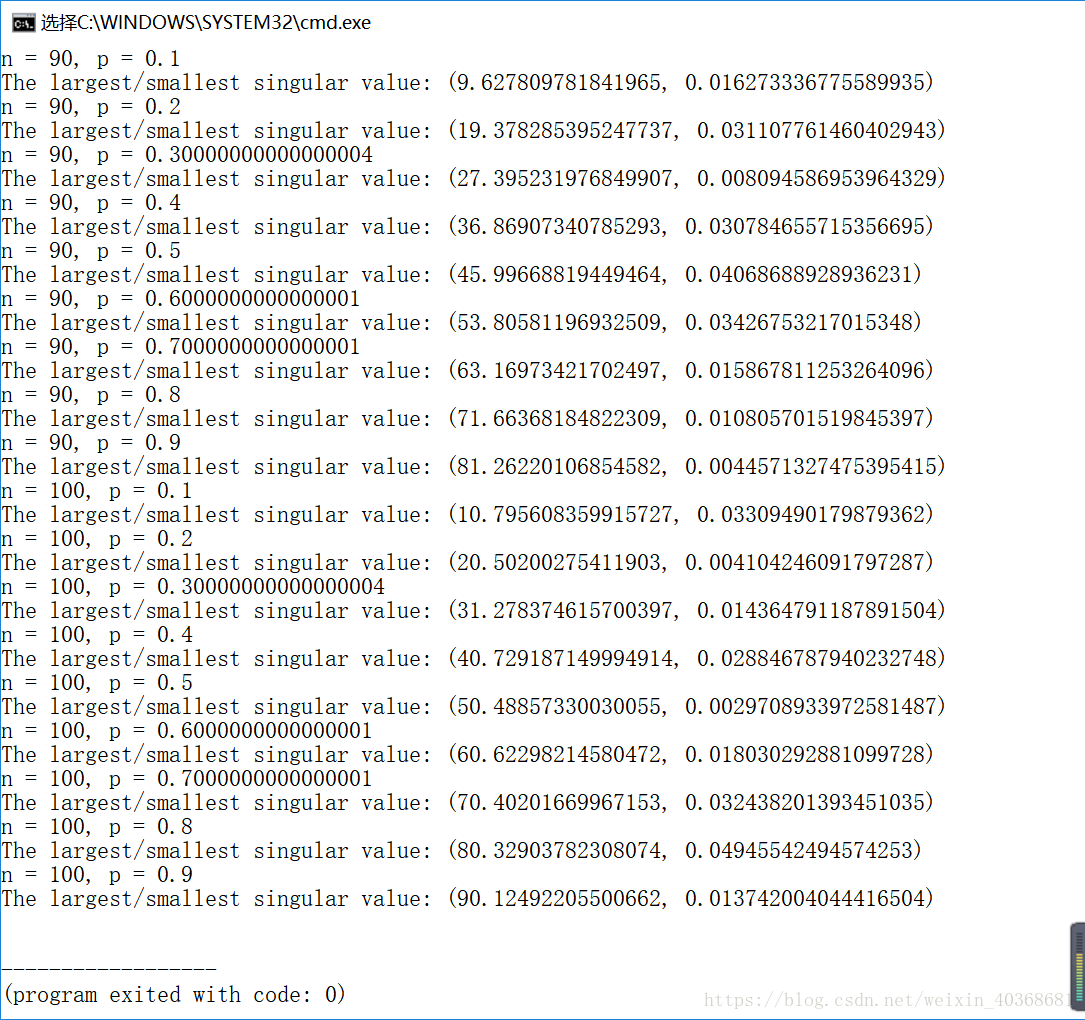
Task: Select the line "n = 90, p = 0.6000000000000001"
Action: [x=181, y=299]
